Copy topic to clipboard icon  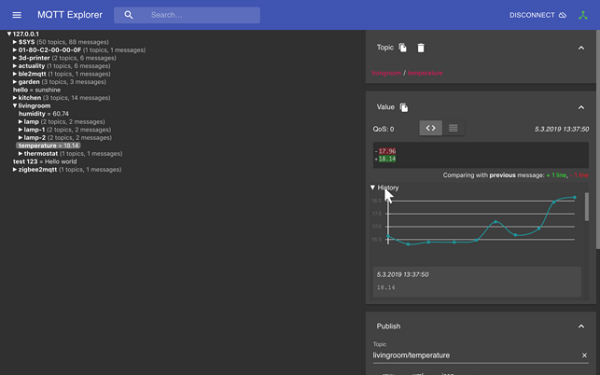[x=403, y=47]
